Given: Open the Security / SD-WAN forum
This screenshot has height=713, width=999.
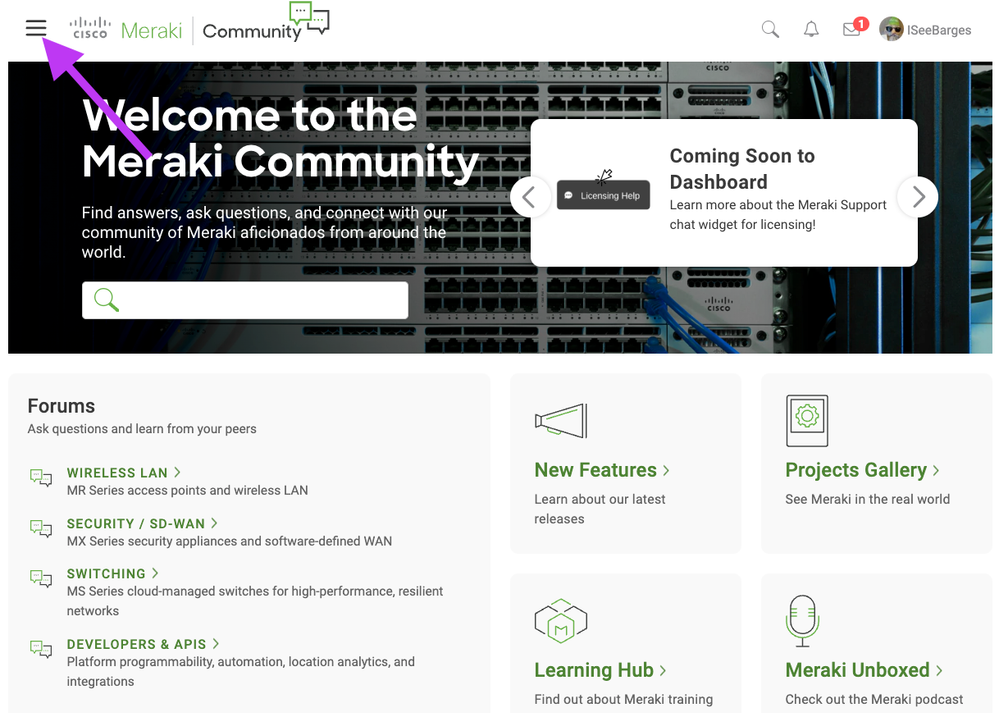Looking at the screenshot, I should click(x=136, y=523).
